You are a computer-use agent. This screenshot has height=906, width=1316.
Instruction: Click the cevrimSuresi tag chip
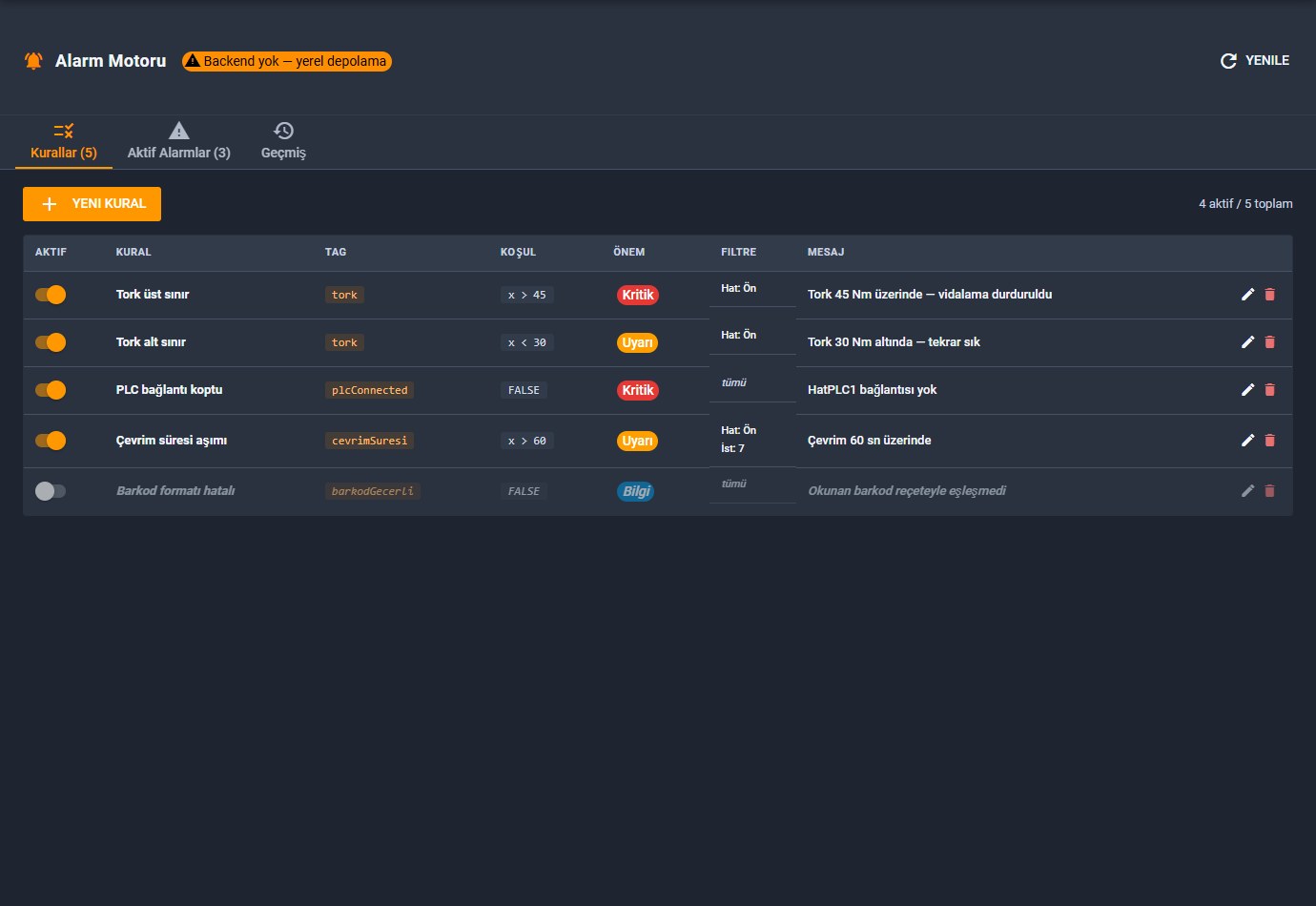tap(370, 441)
